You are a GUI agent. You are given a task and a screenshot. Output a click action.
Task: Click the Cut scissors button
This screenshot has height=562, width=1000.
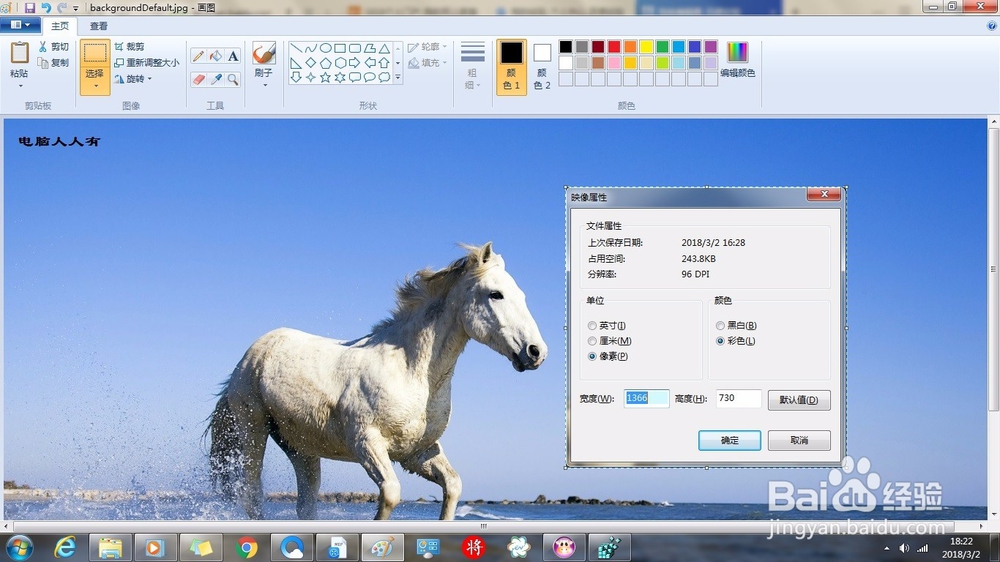(x=54, y=47)
